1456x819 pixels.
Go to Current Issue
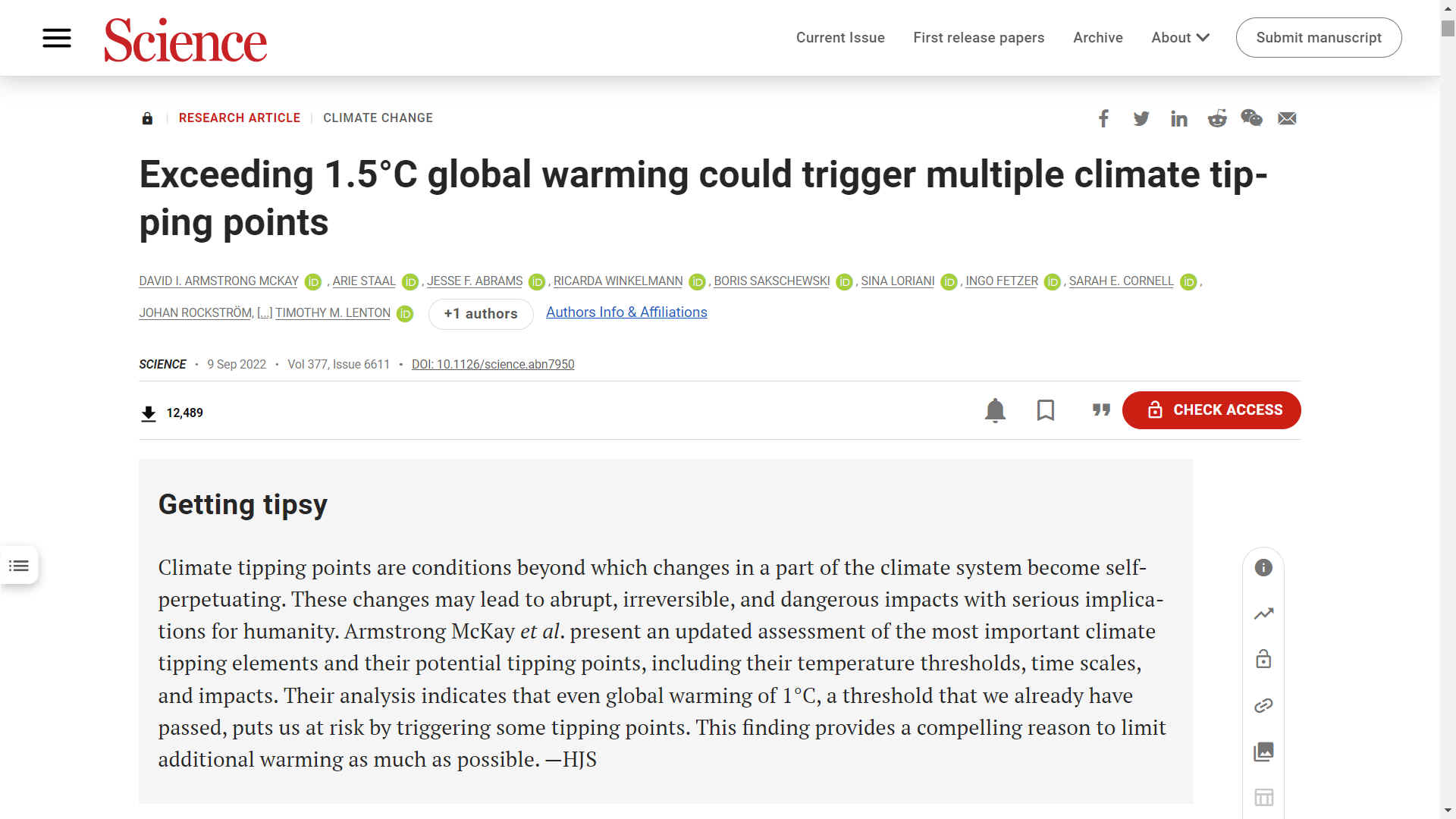click(x=840, y=38)
